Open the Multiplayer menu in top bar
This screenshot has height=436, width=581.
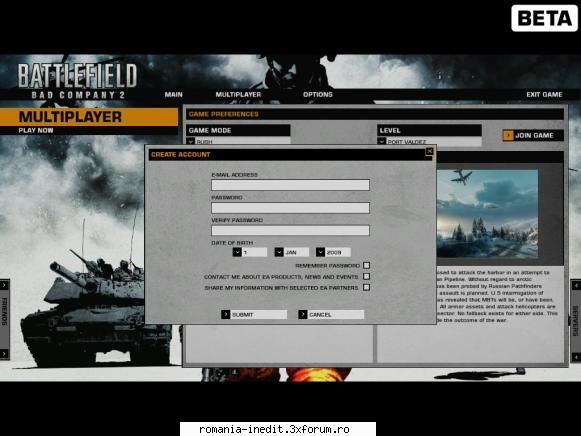click(238, 94)
